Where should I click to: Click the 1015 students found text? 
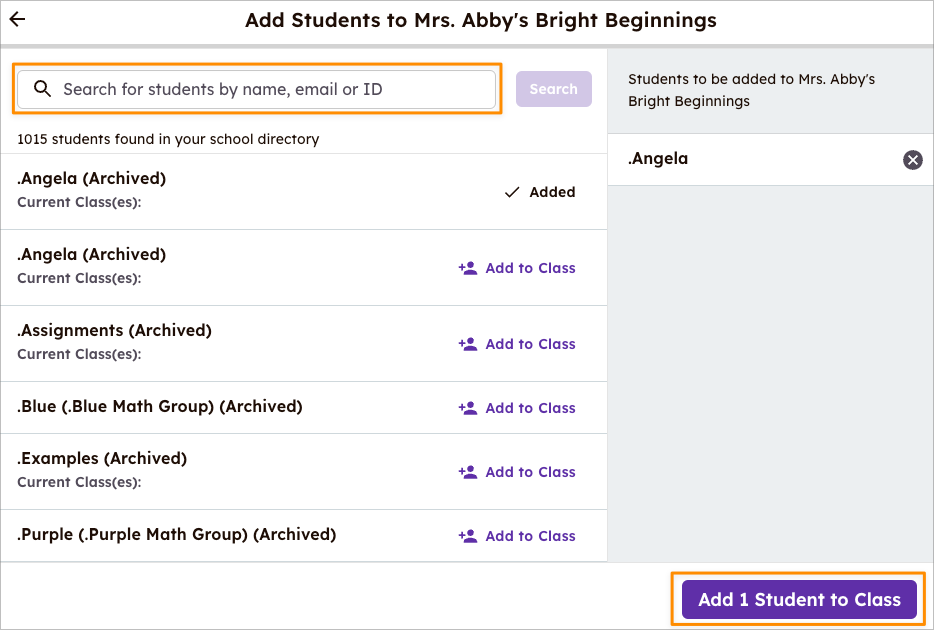(x=168, y=139)
